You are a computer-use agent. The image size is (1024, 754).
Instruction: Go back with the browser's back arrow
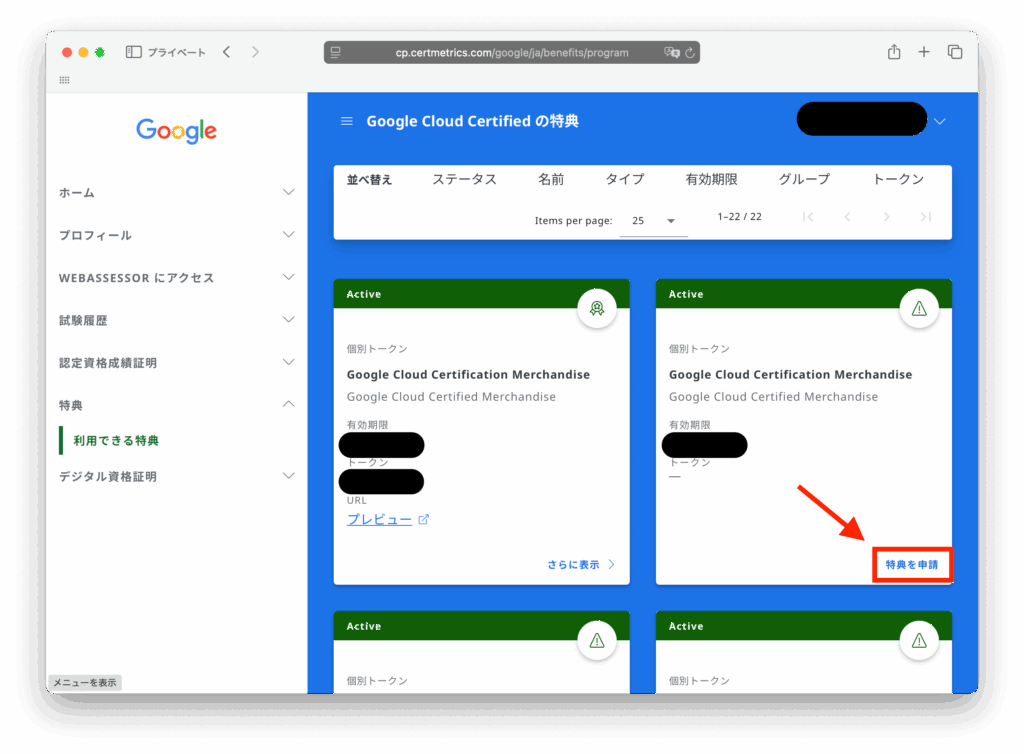click(227, 52)
